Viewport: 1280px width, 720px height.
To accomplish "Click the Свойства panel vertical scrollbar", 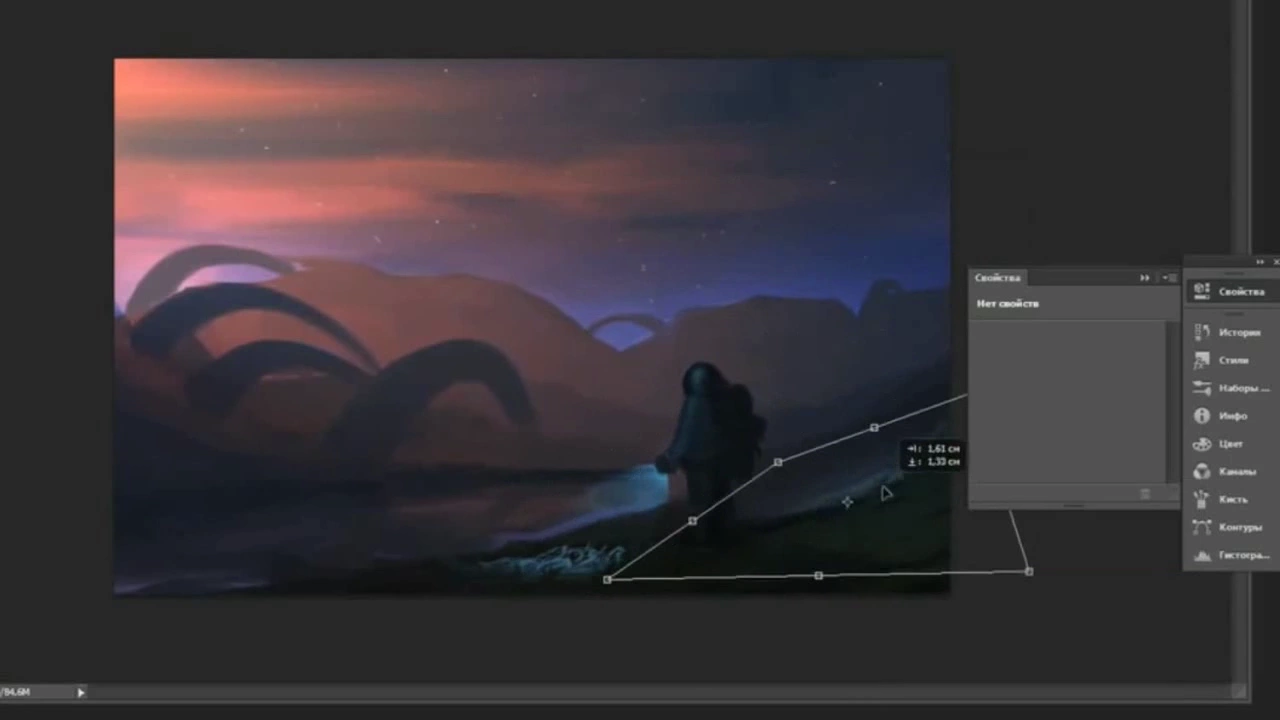I will (1173, 402).
